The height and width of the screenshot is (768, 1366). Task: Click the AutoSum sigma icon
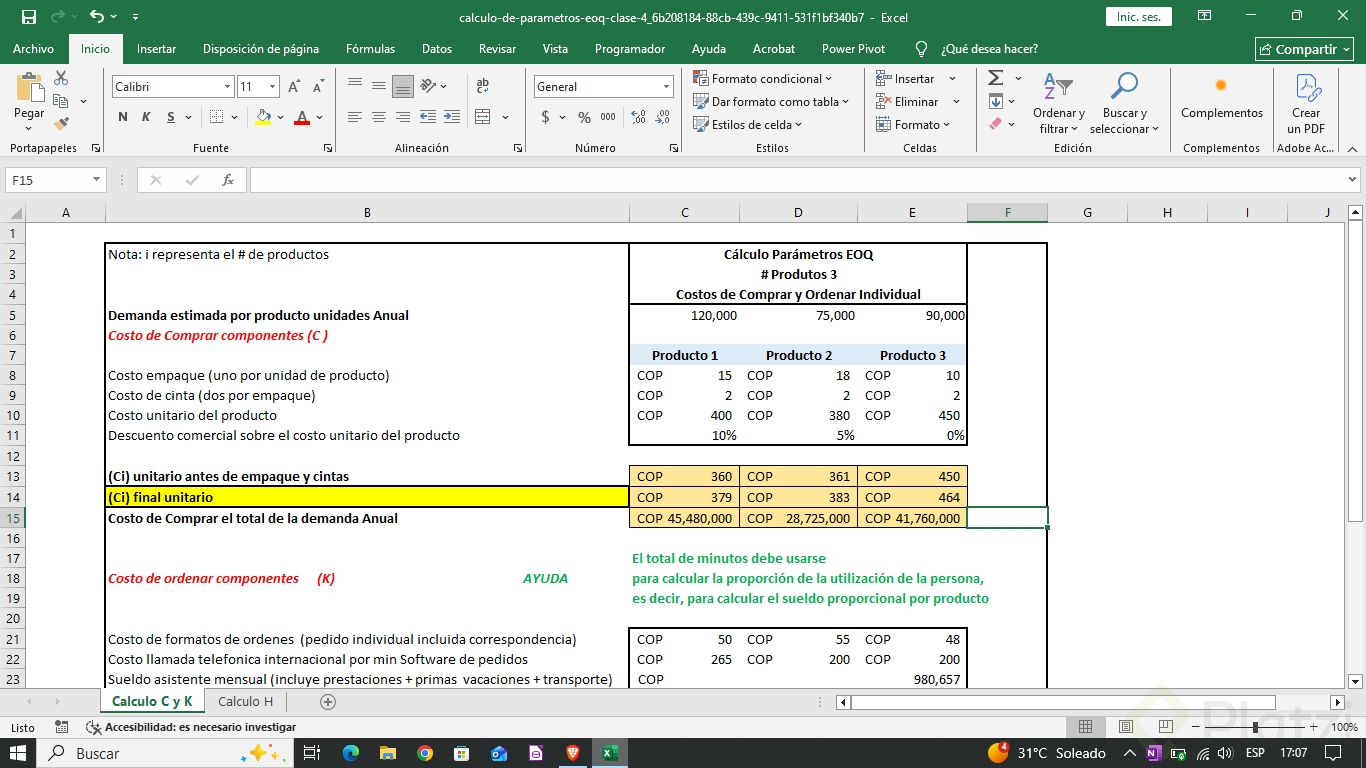(995, 78)
